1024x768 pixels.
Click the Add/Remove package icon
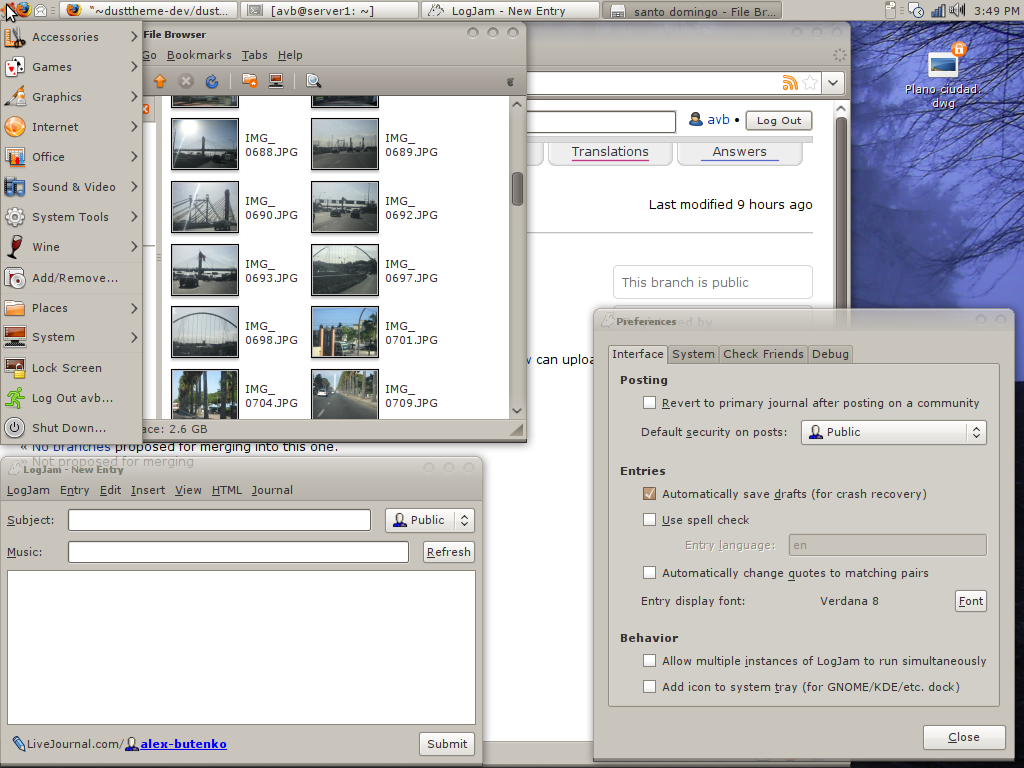pos(15,278)
